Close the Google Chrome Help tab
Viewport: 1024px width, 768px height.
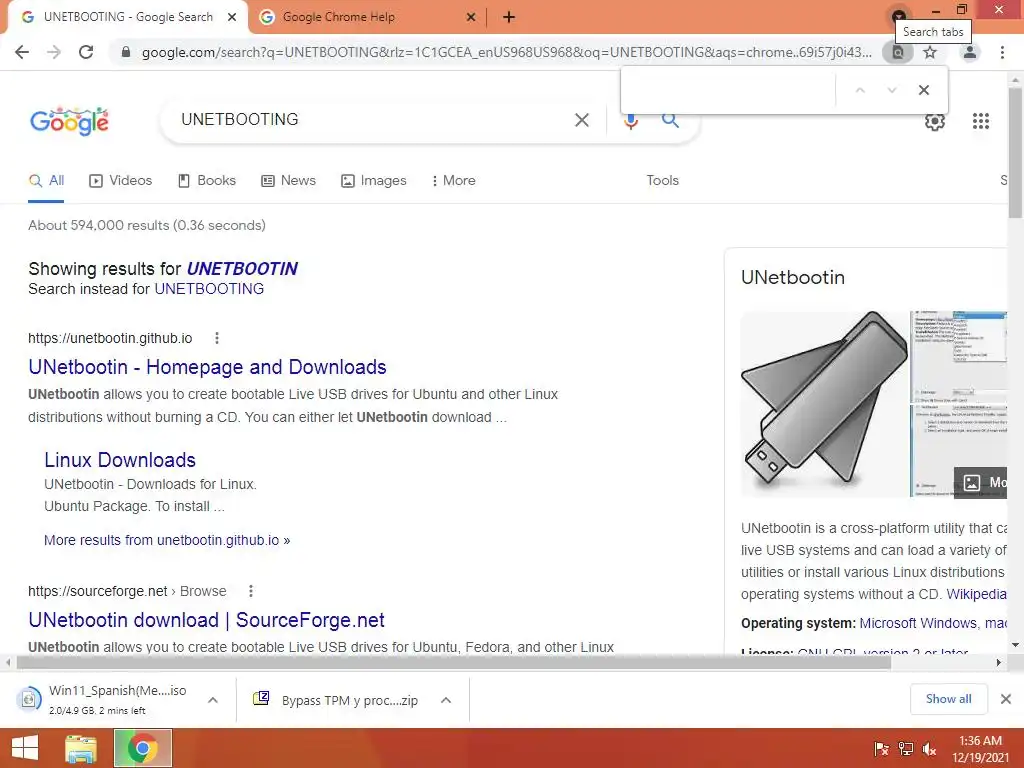471,17
